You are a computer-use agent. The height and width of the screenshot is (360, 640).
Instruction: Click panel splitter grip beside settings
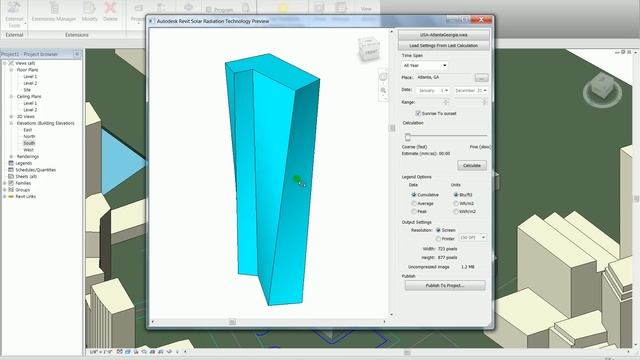point(392,128)
